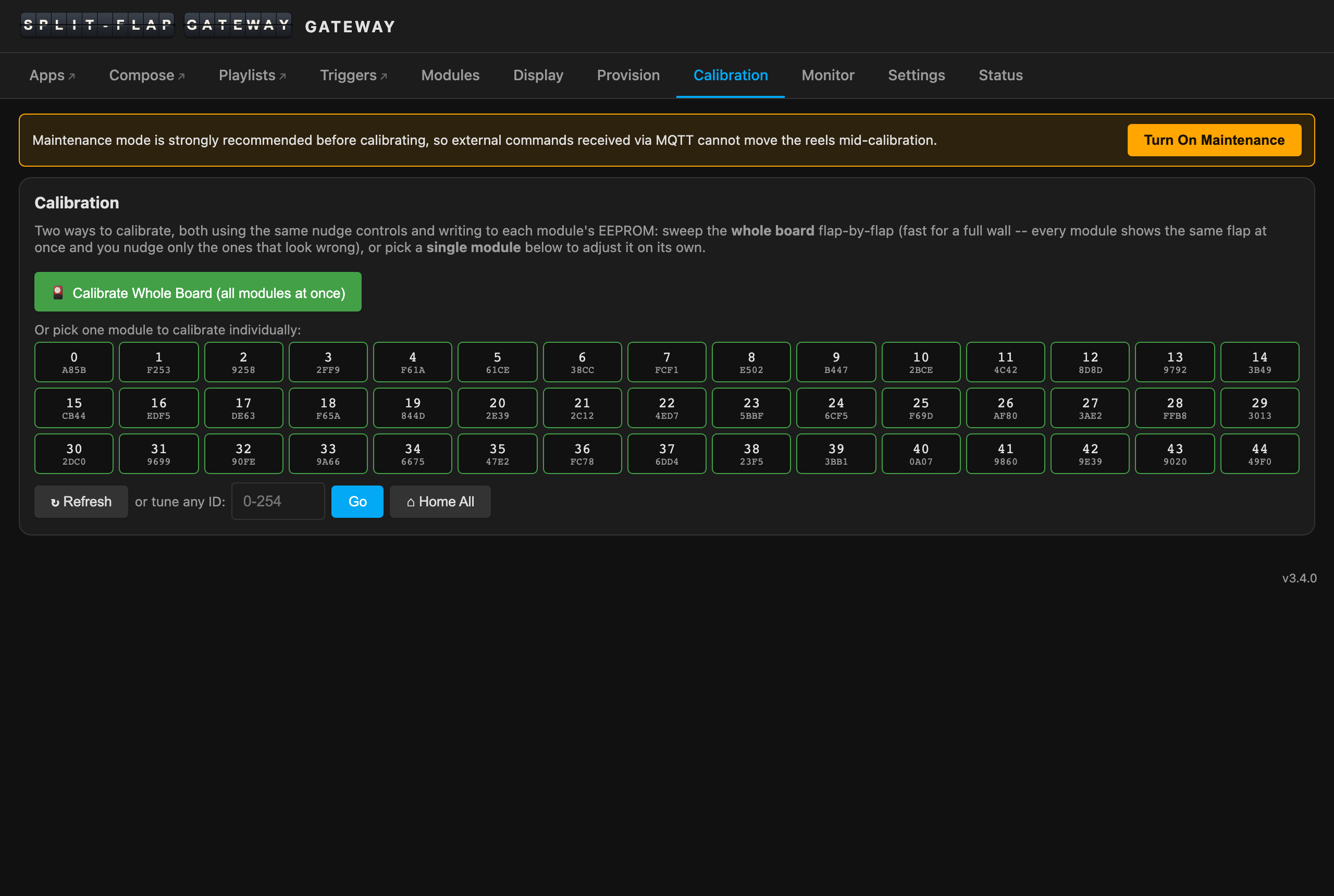Select module 14 3B49

pyautogui.click(x=1259, y=362)
